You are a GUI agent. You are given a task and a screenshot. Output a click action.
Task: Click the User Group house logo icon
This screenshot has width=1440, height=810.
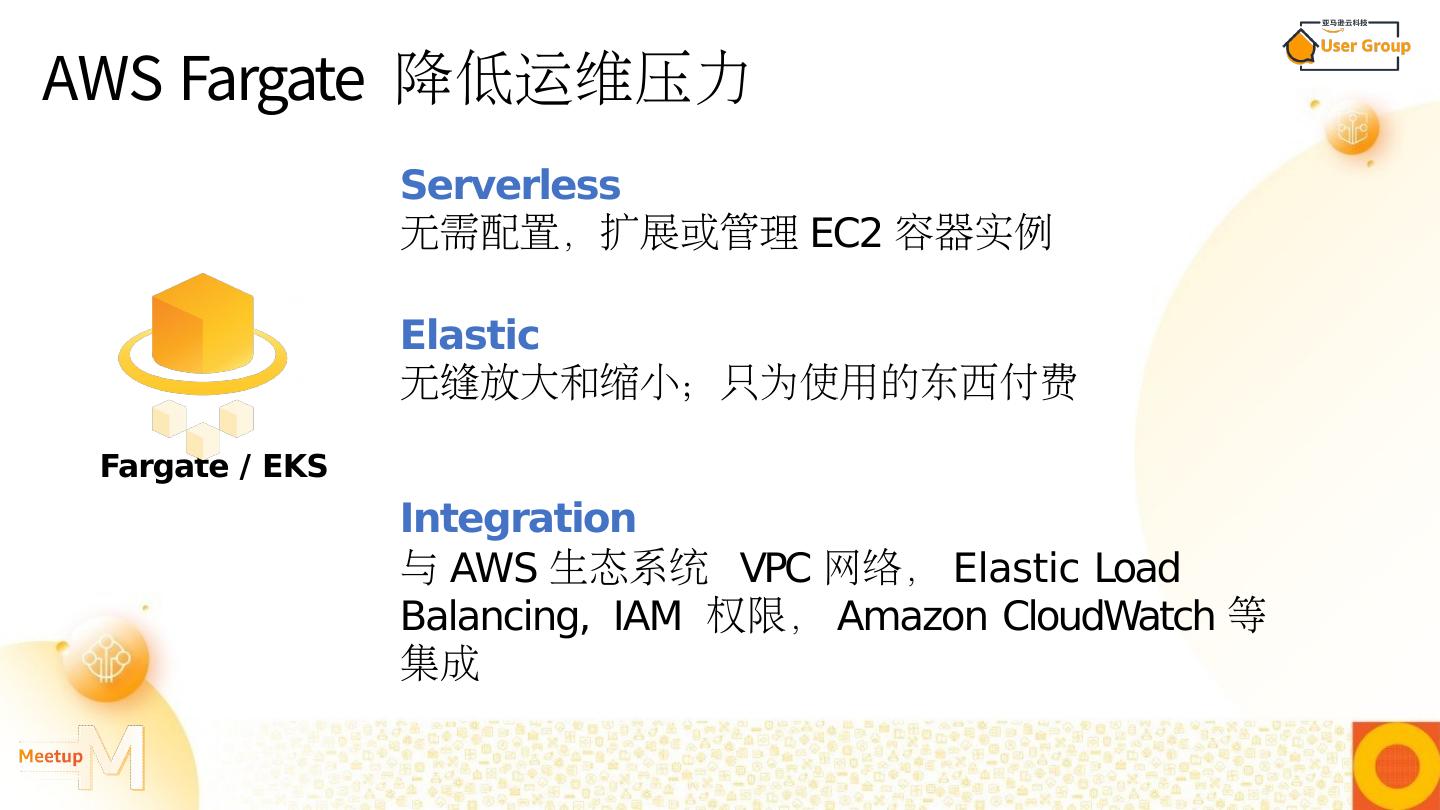(1300, 47)
